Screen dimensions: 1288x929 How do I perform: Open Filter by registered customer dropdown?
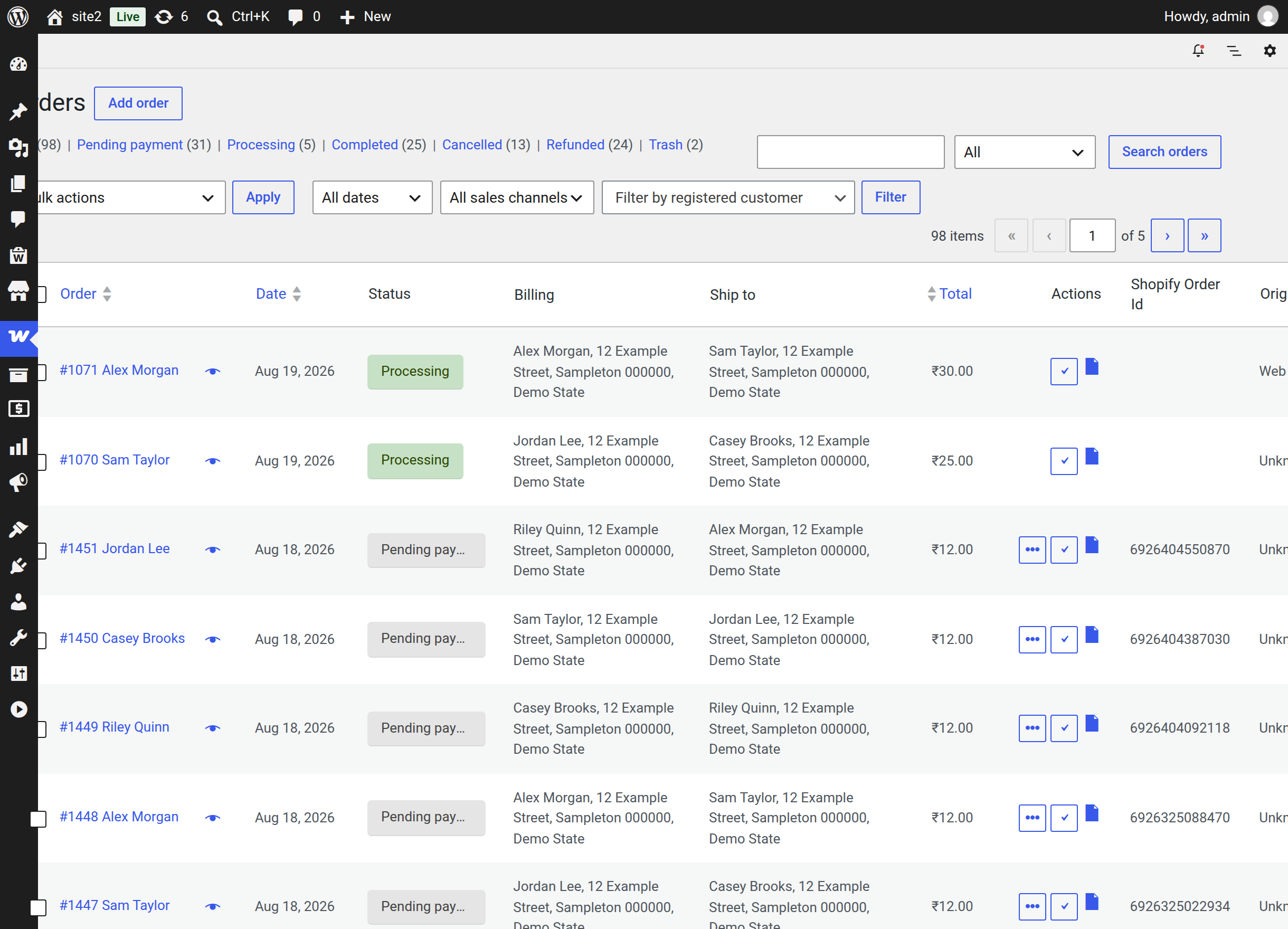point(728,197)
